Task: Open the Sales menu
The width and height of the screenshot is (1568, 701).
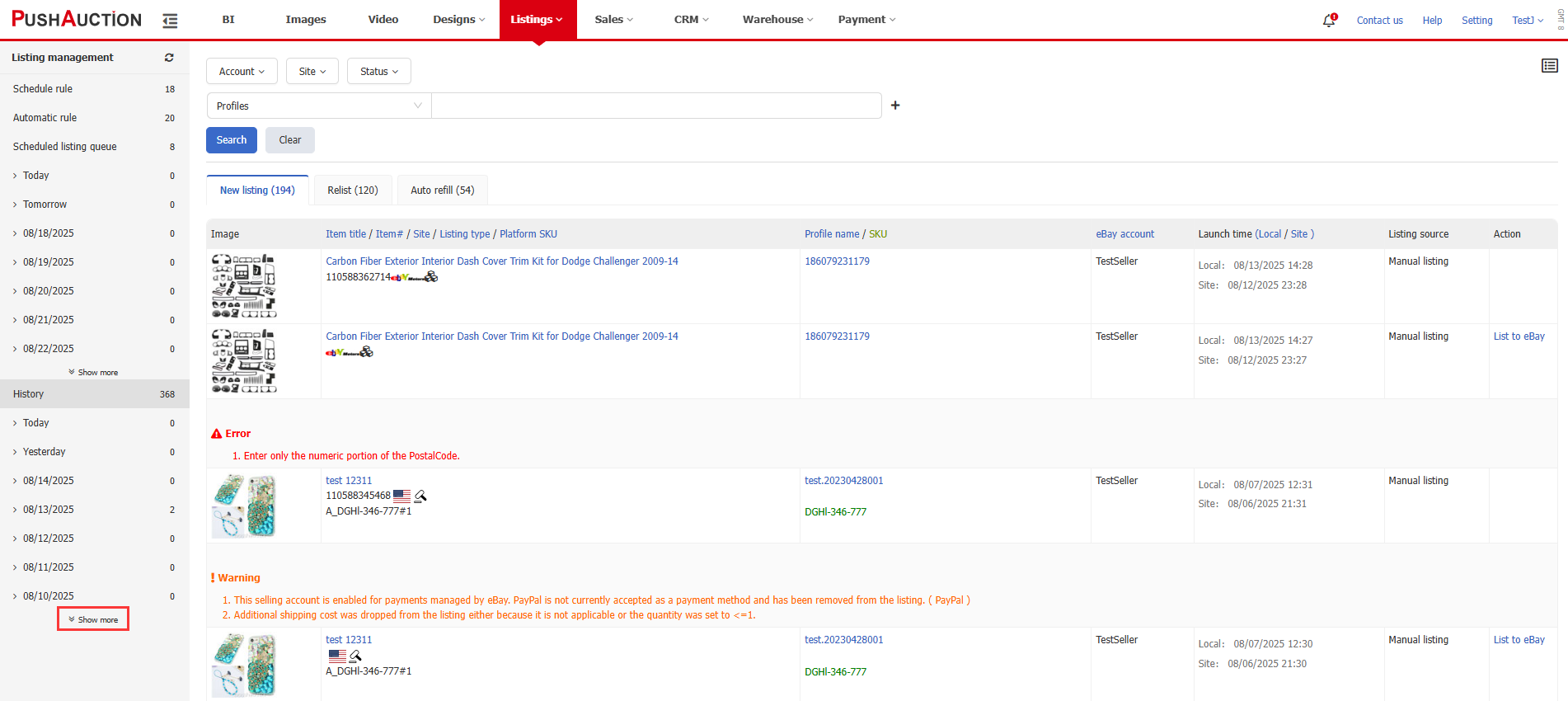Action: point(614,19)
